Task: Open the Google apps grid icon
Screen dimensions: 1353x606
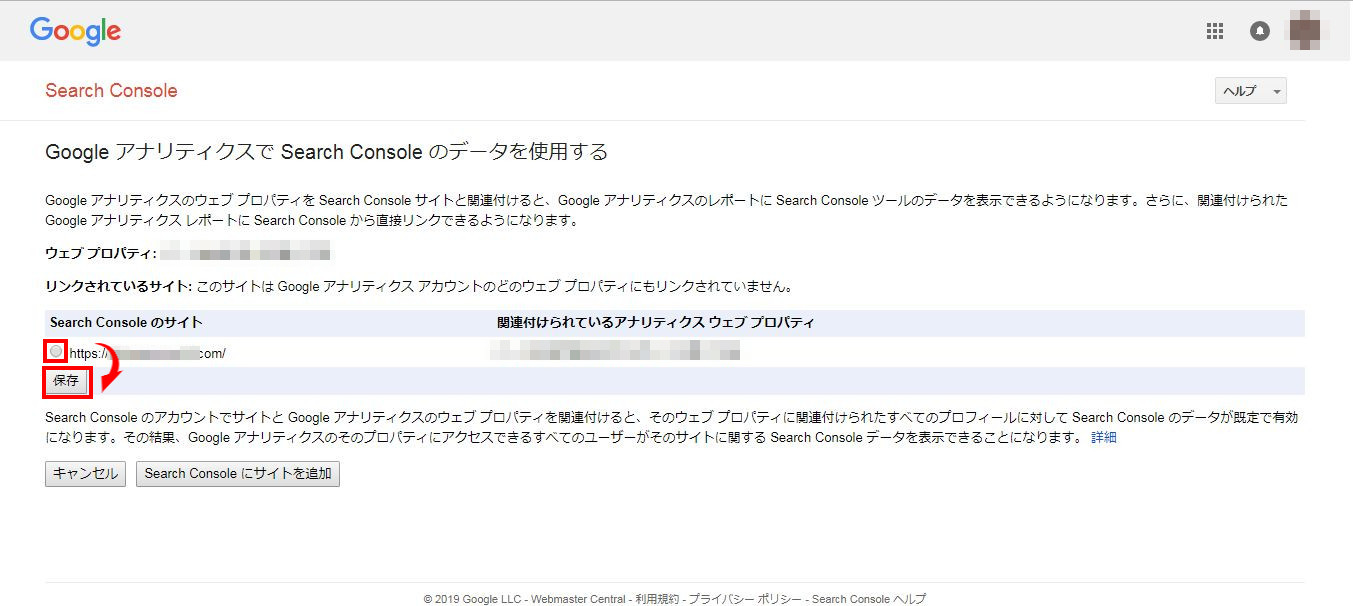Action: tap(1215, 31)
